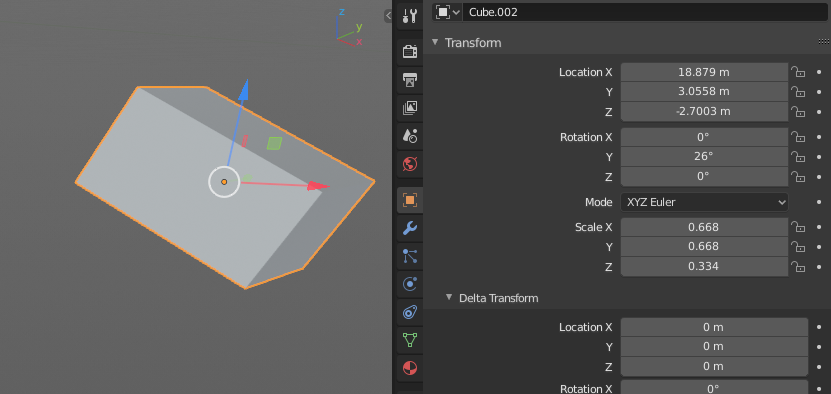
Task: Open the Tool properties tab
Action: [409, 16]
